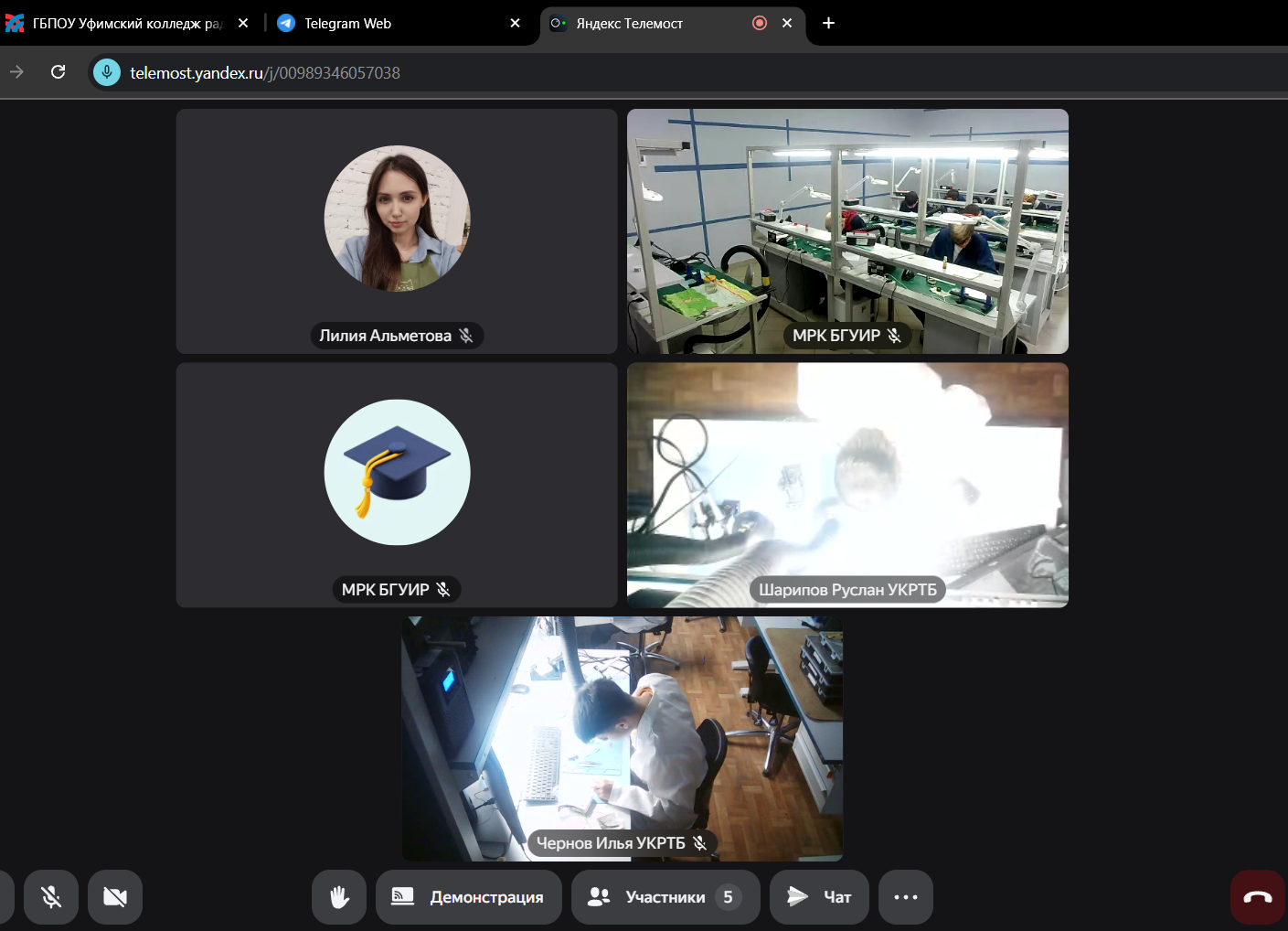Click the ГБПОУ Уфимский колледж tab favicon

15,23
